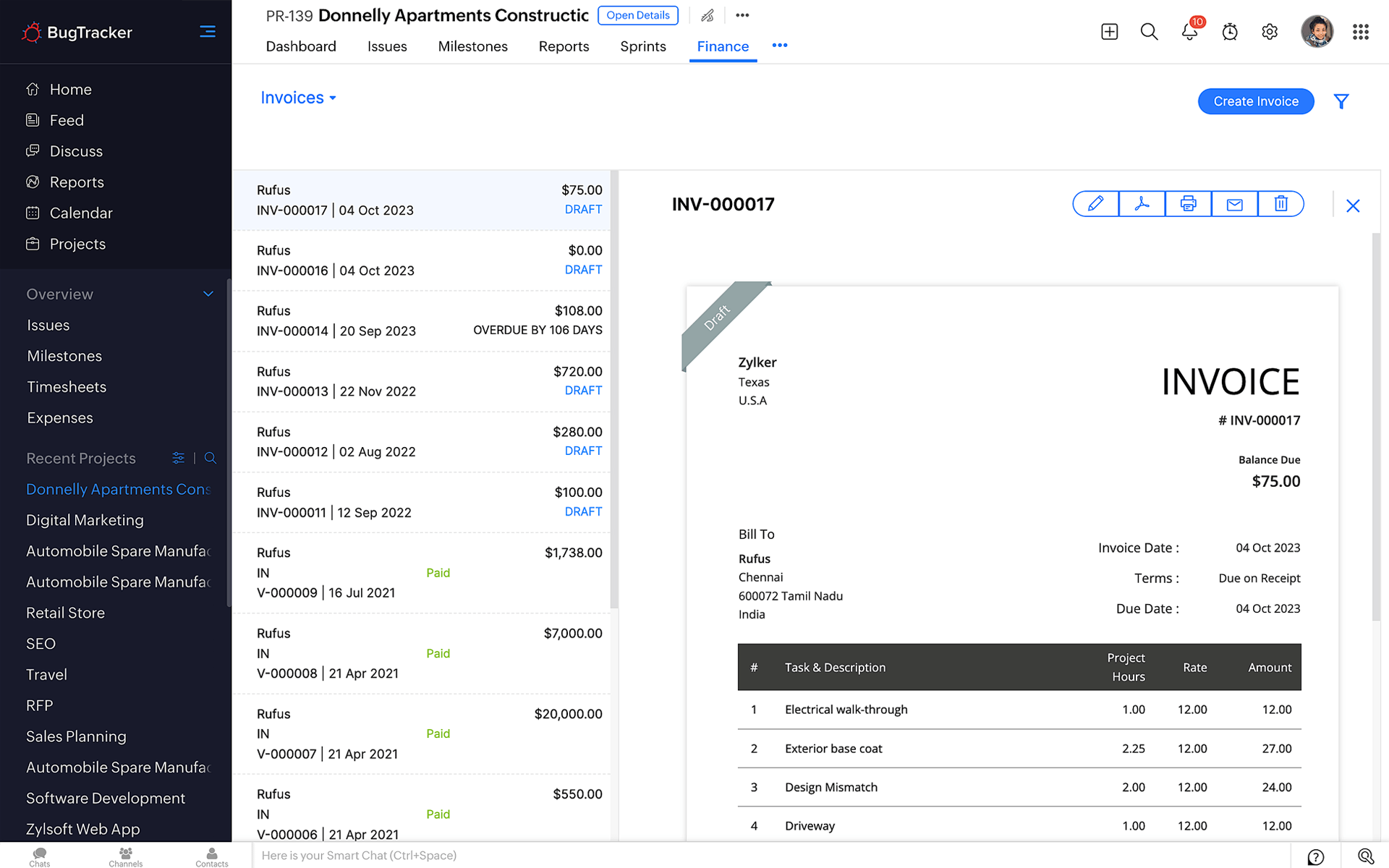Open the notifications bell icon

click(x=1189, y=32)
